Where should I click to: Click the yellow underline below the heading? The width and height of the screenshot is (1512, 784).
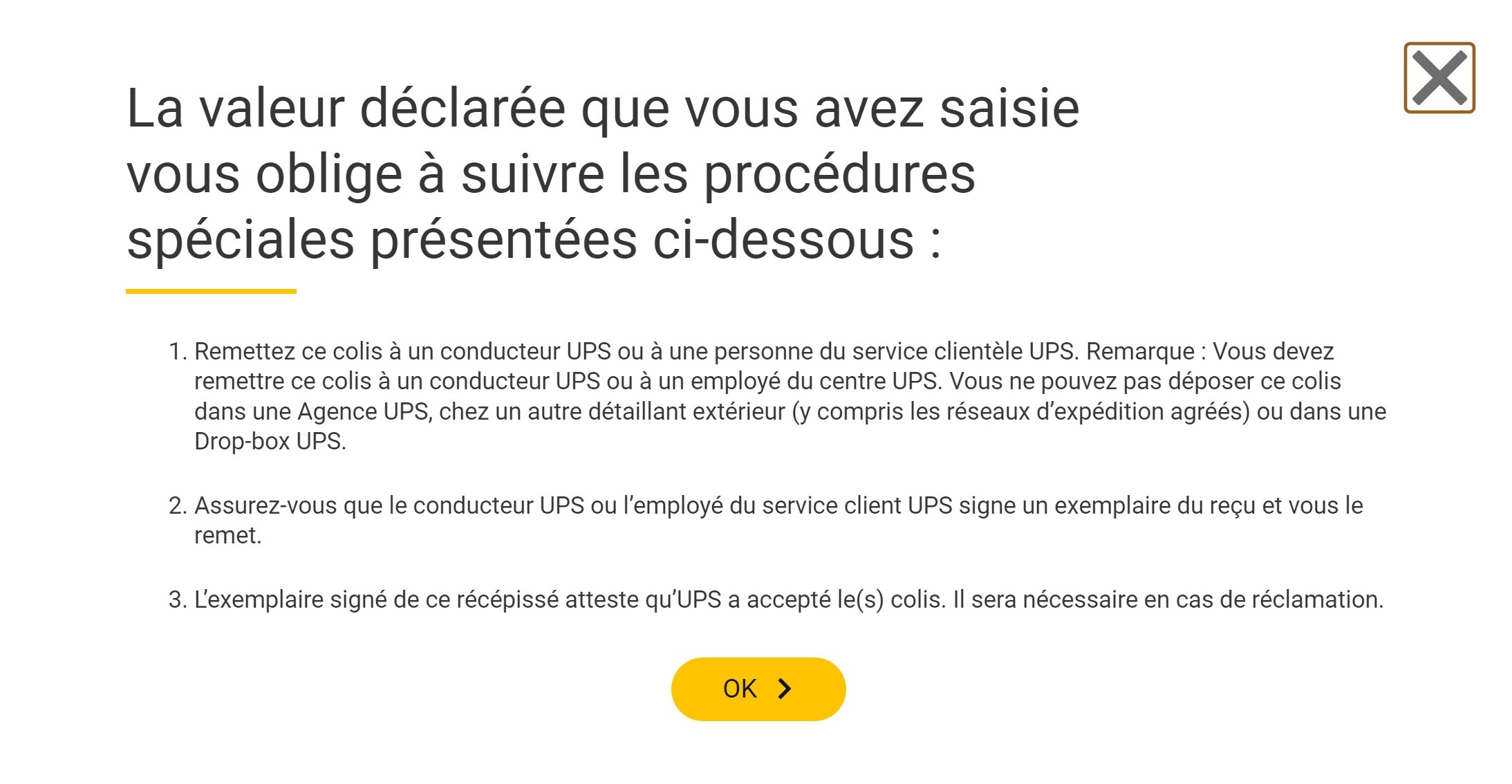point(211,292)
